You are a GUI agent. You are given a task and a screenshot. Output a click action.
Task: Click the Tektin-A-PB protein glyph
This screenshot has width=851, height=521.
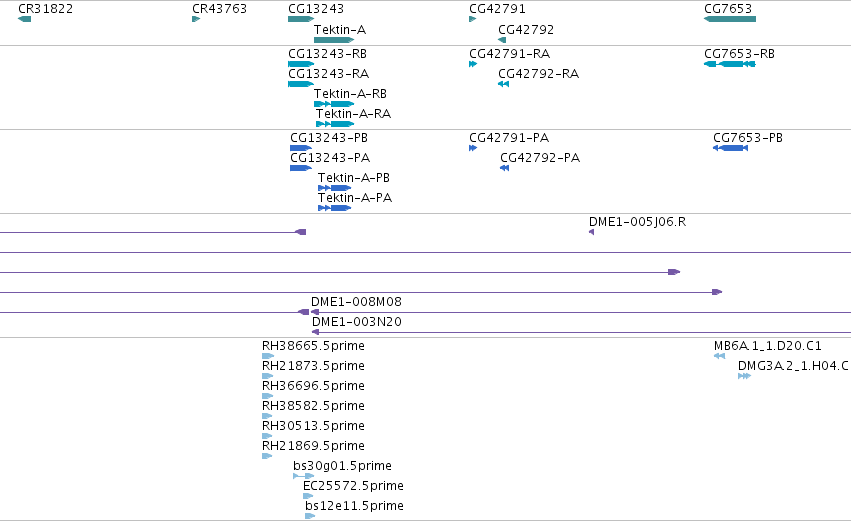(x=334, y=188)
